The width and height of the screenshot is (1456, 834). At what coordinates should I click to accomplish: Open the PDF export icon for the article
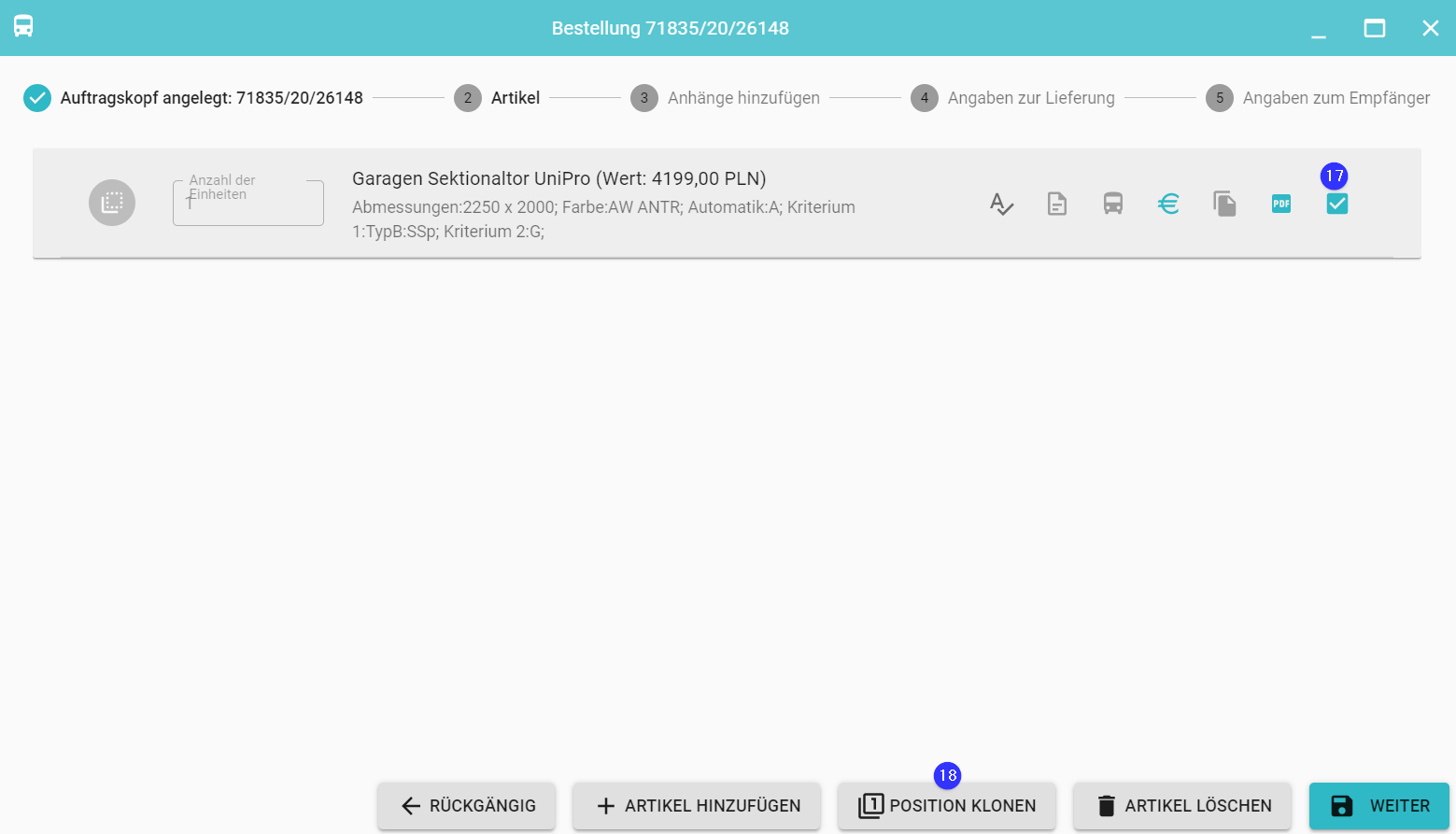pos(1281,204)
